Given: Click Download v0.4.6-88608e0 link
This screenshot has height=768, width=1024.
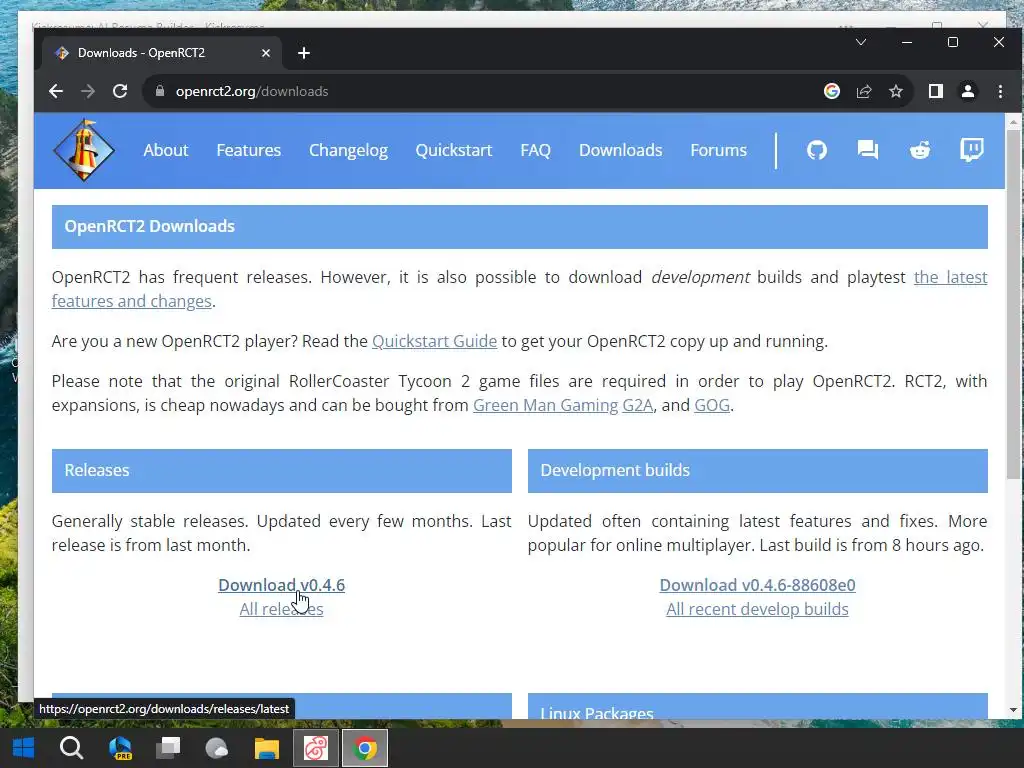Looking at the screenshot, I should [758, 585].
